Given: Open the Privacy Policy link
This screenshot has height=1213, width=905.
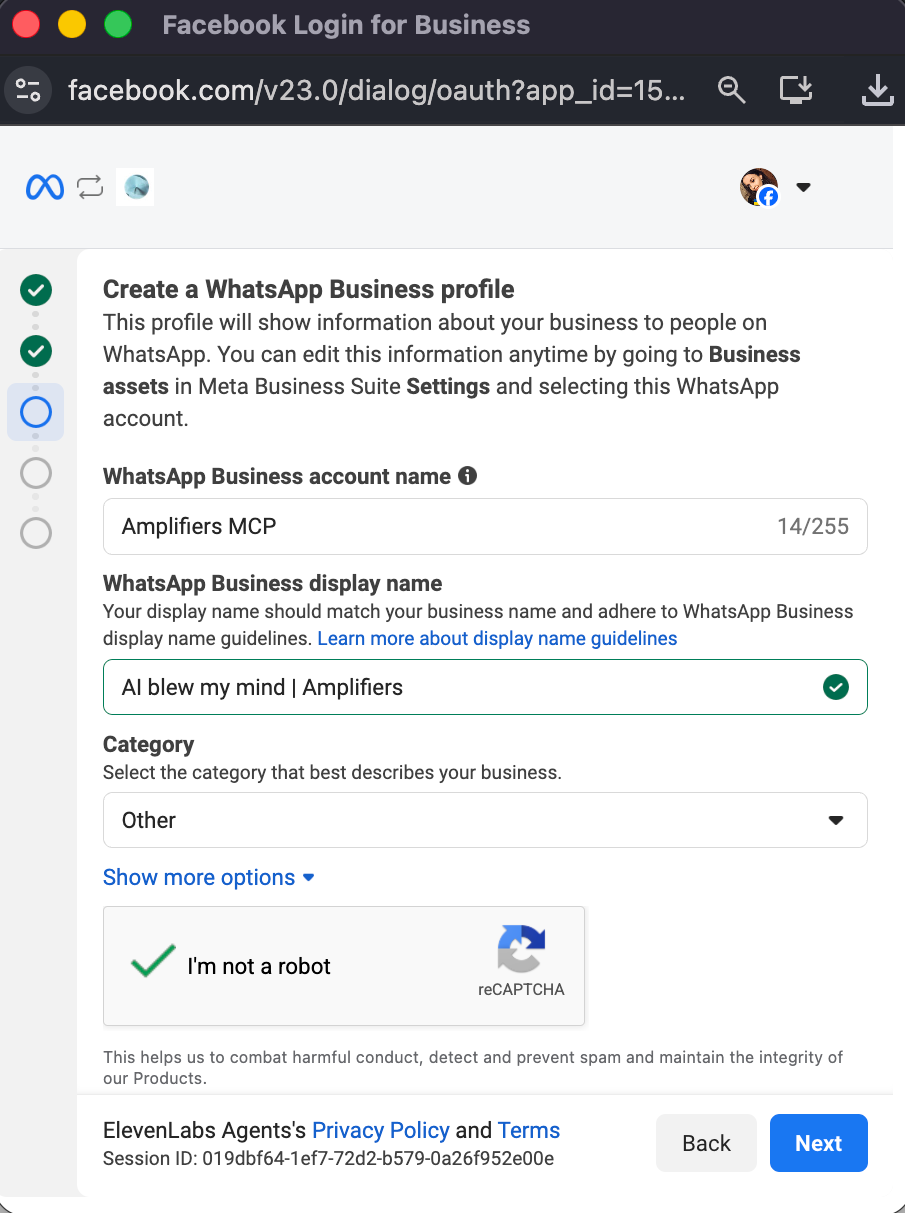Looking at the screenshot, I should (x=381, y=1130).
